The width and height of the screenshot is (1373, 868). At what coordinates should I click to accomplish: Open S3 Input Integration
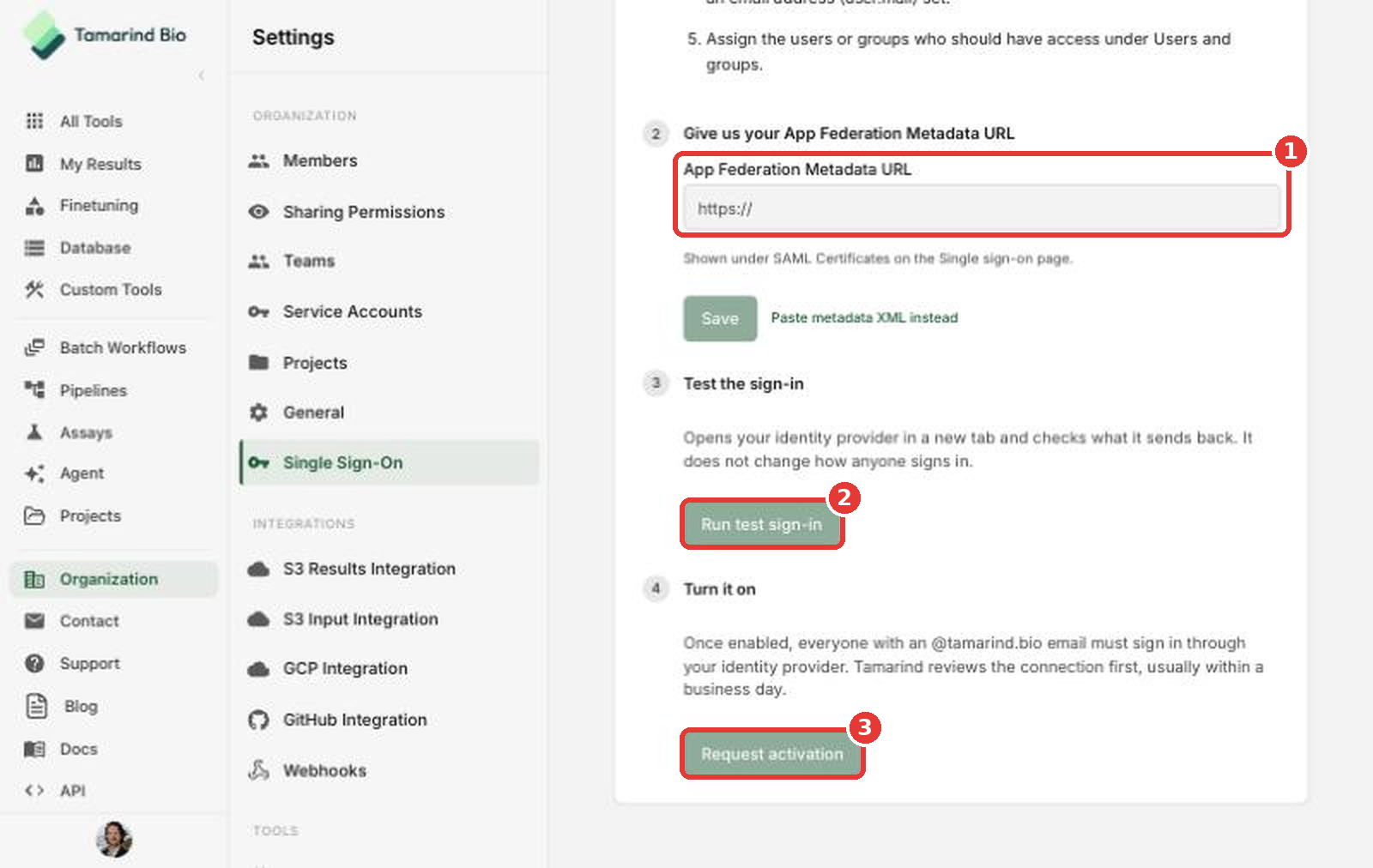point(390,619)
